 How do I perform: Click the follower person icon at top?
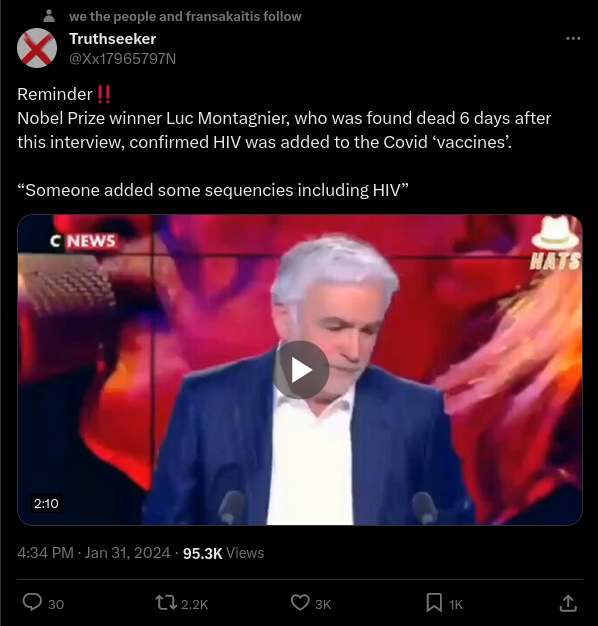point(49,16)
